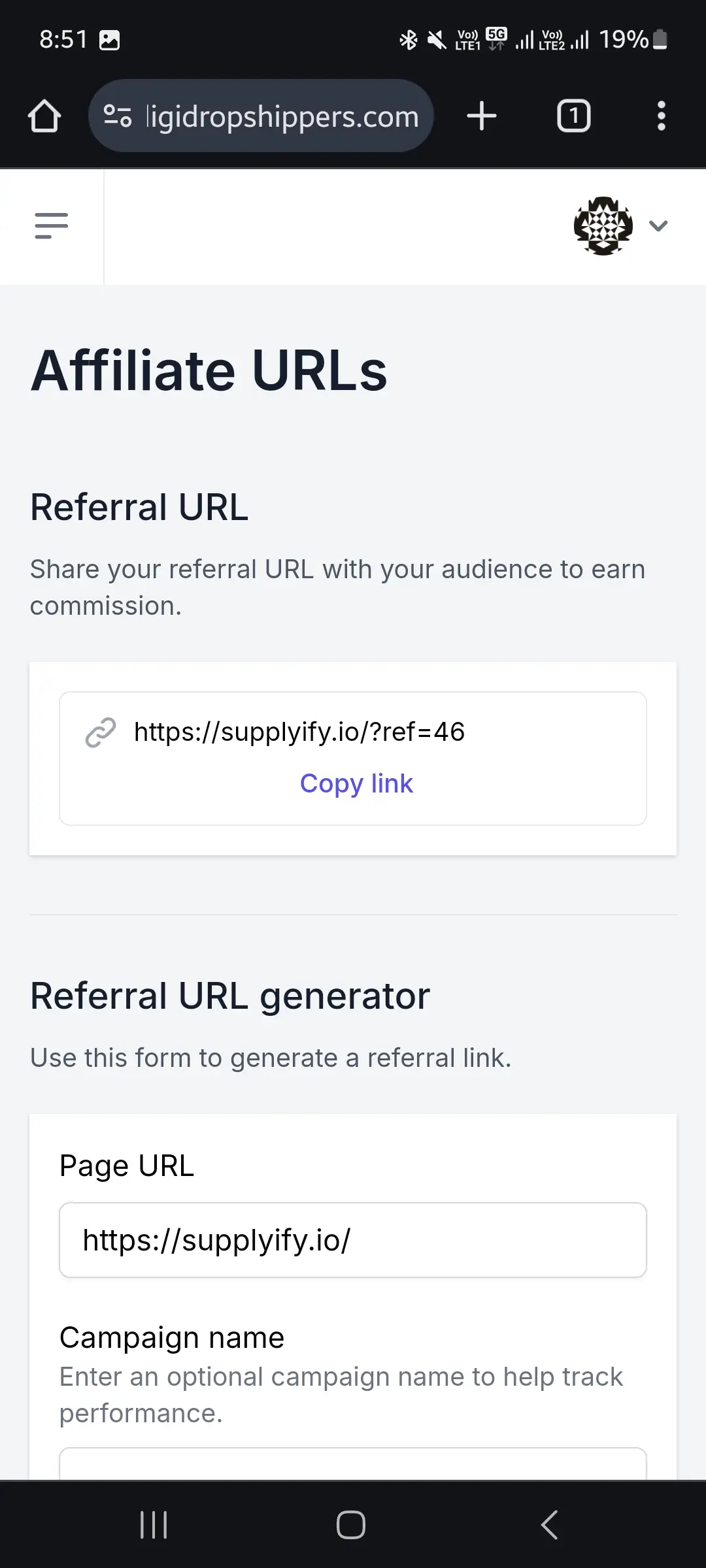706x1568 pixels.
Task: Select the referral URL text supplyify.io/?ref=46
Action: point(299,732)
